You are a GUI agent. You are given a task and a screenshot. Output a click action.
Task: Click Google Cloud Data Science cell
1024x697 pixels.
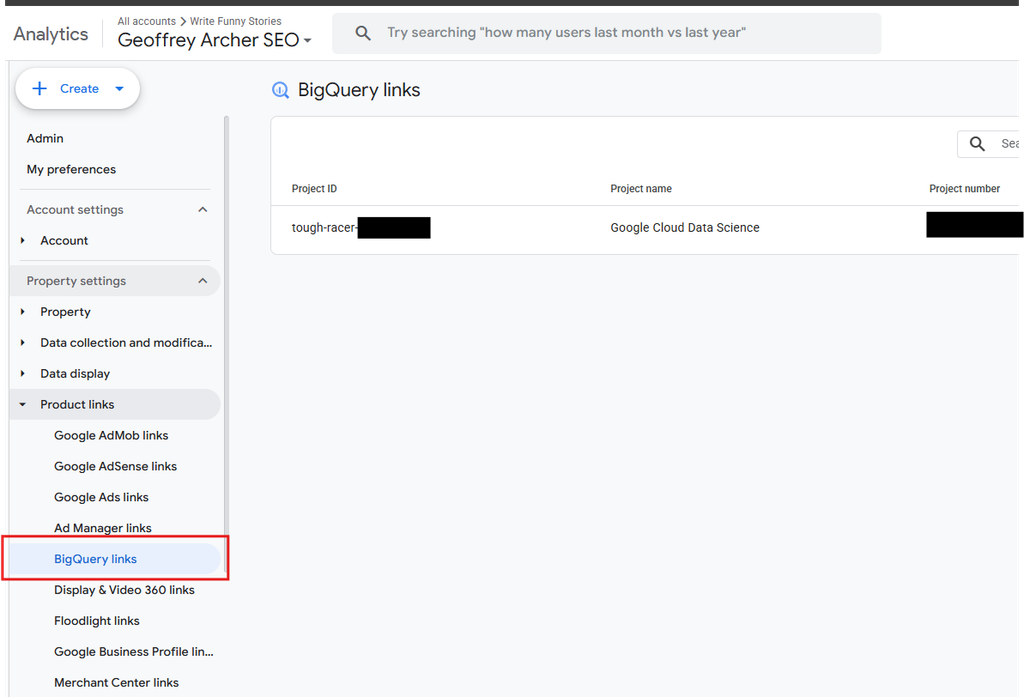point(684,227)
